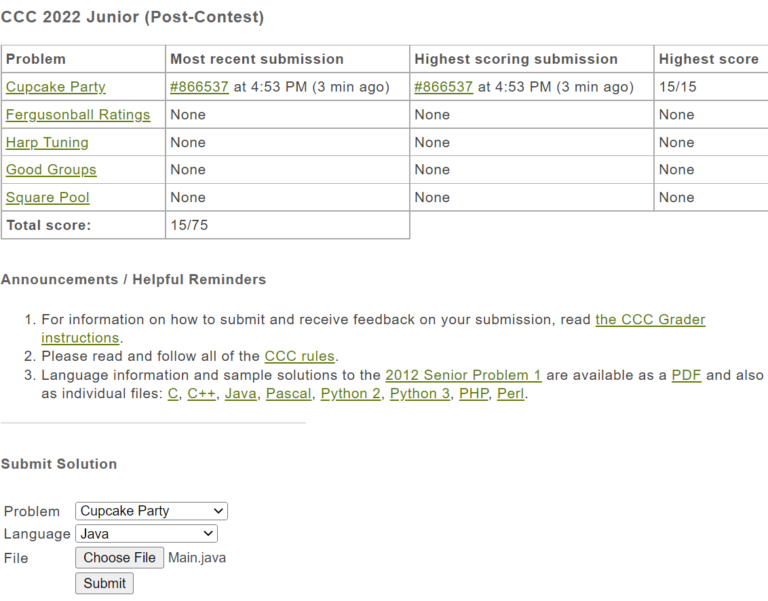
Task: Expand the Language dropdown showing Java
Action: pyautogui.click(x=146, y=534)
